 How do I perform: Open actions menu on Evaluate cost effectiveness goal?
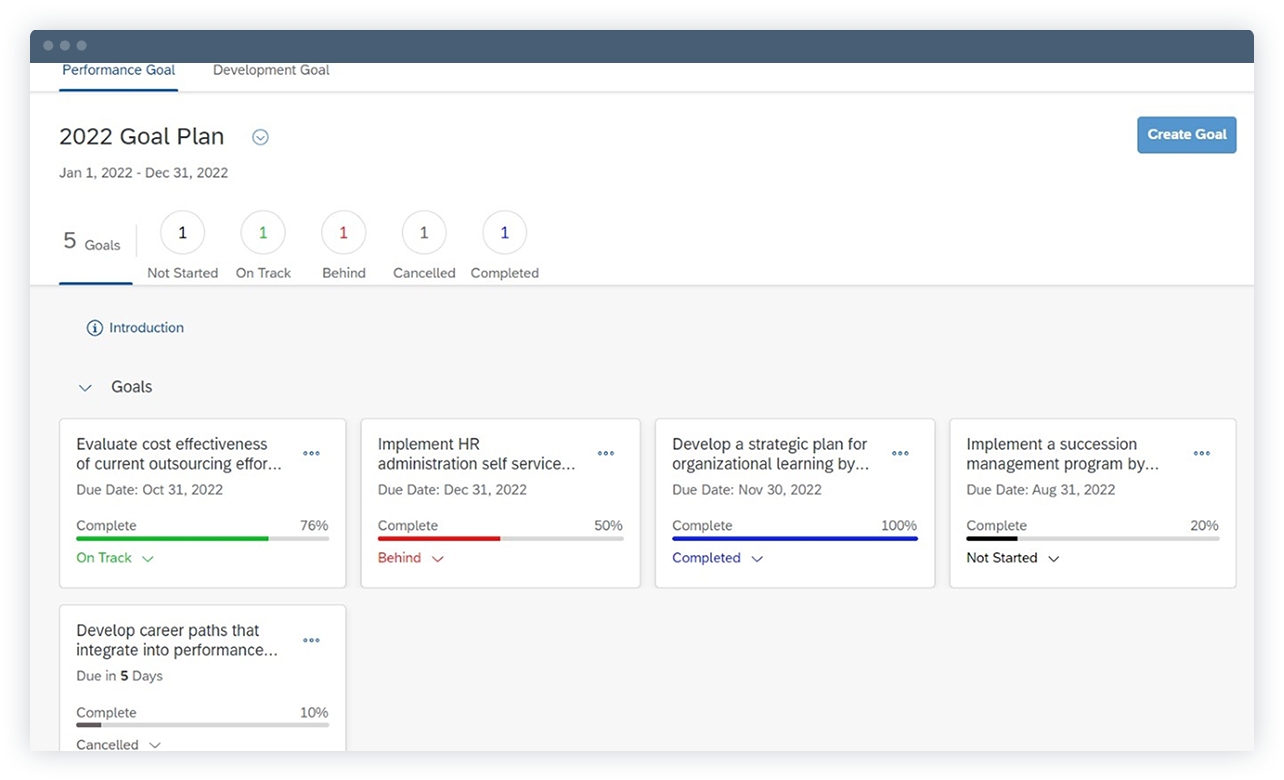(x=311, y=453)
